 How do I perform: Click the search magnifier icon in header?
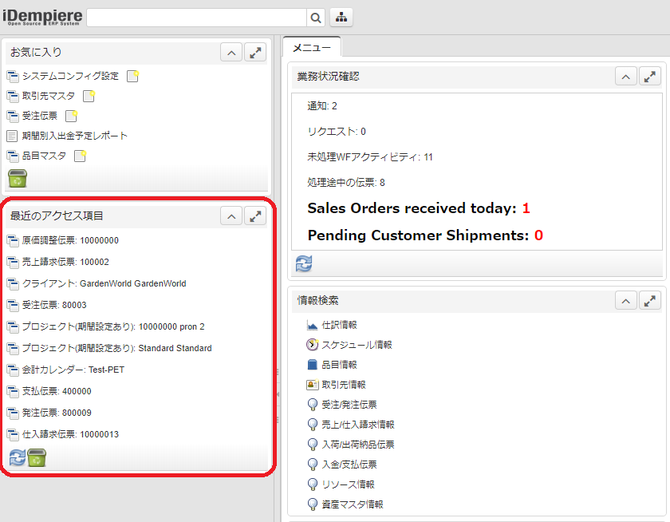tap(316, 18)
